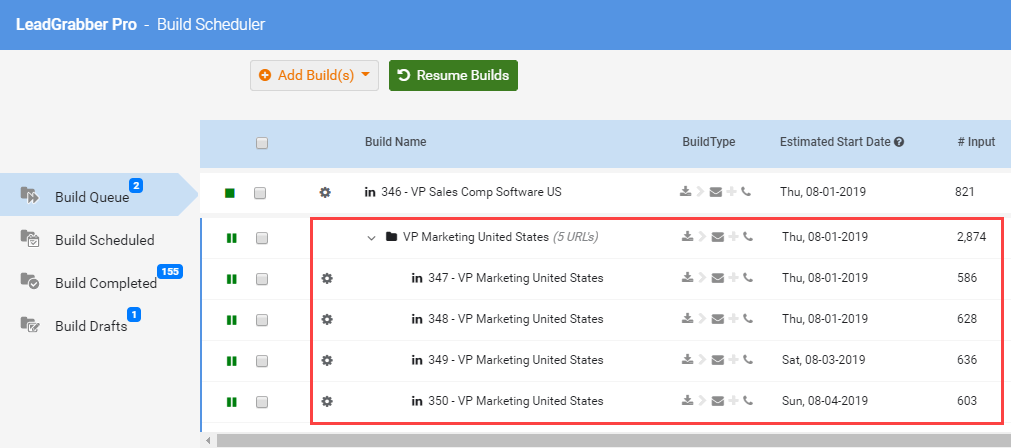This screenshot has height=448, width=1011.
Task: Click input count 2,874
Action: pyautogui.click(x=972, y=237)
